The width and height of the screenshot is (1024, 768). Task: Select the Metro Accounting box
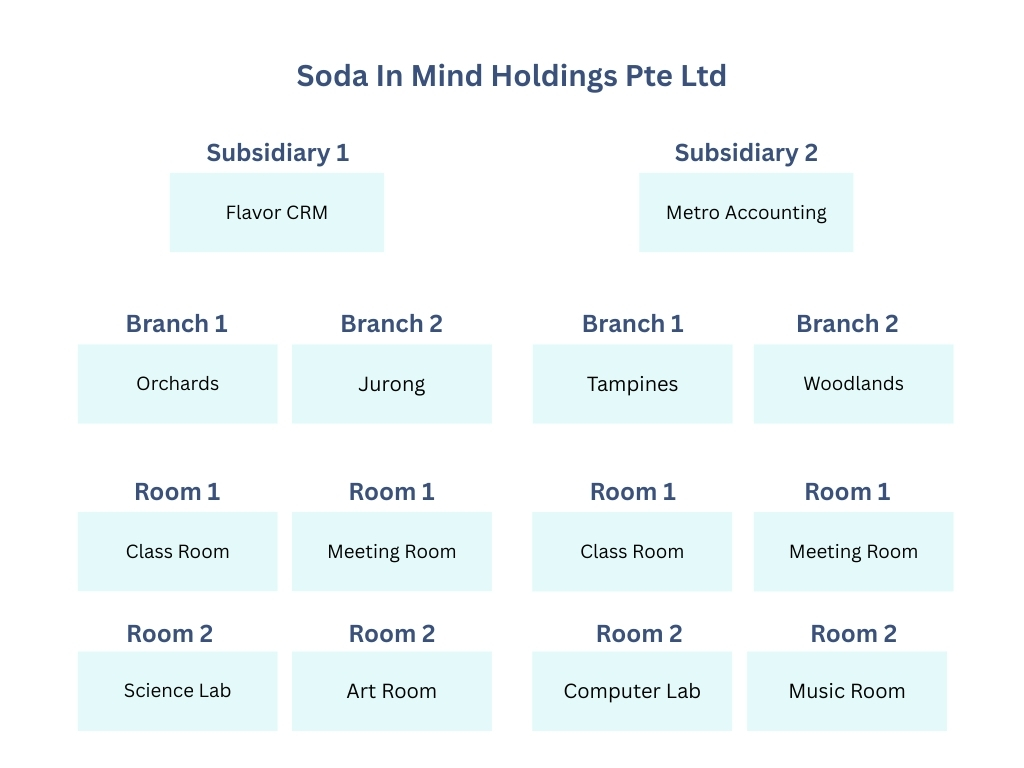pos(746,212)
